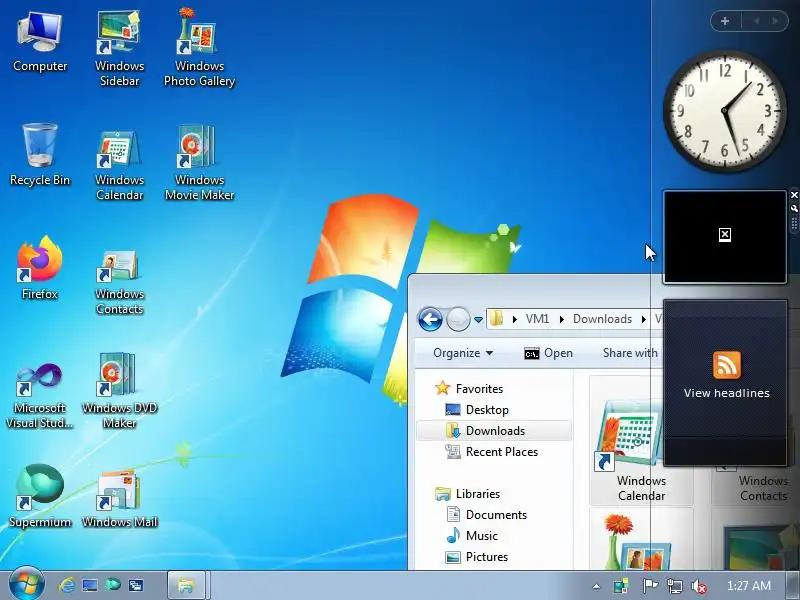Select Downloads in the navigation pane
The height and width of the screenshot is (600, 800).
494,431
